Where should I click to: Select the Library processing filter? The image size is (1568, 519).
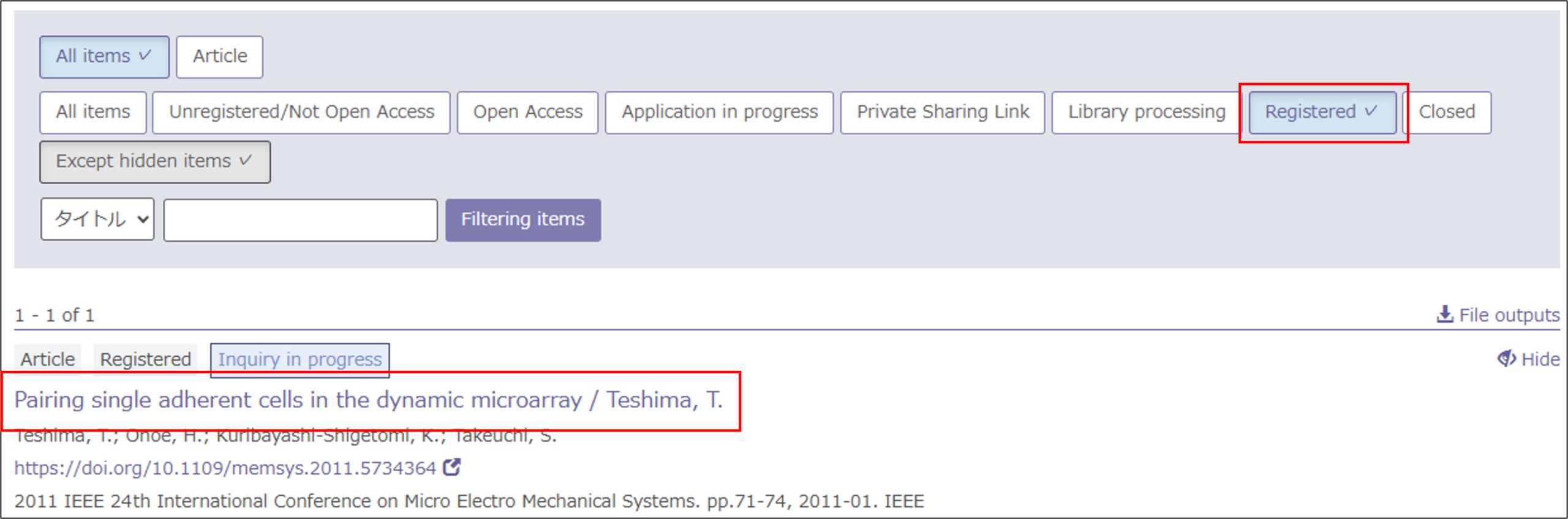click(x=1147, y=113)
